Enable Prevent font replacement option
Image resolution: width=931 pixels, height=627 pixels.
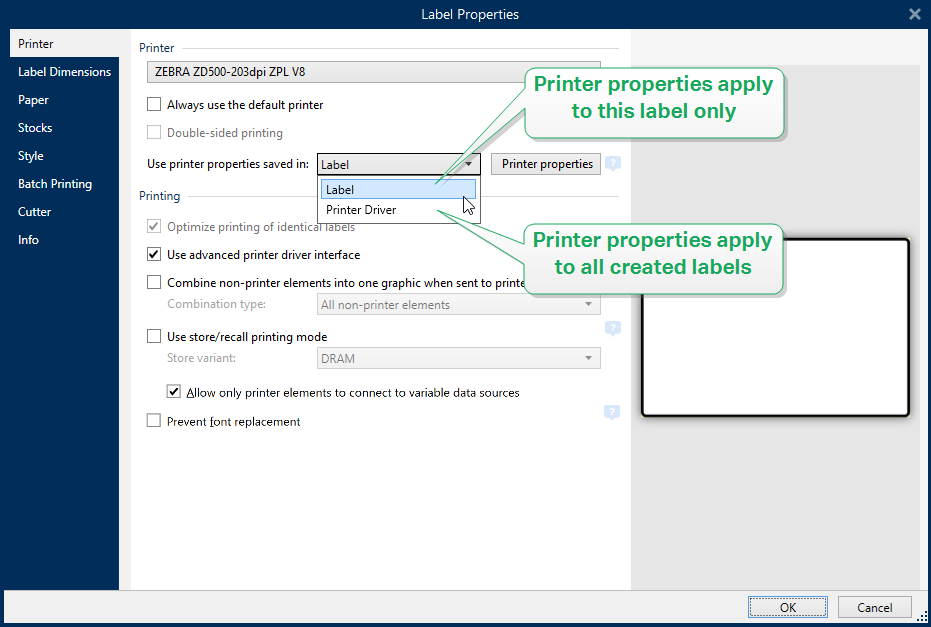[x=154, y=422]
